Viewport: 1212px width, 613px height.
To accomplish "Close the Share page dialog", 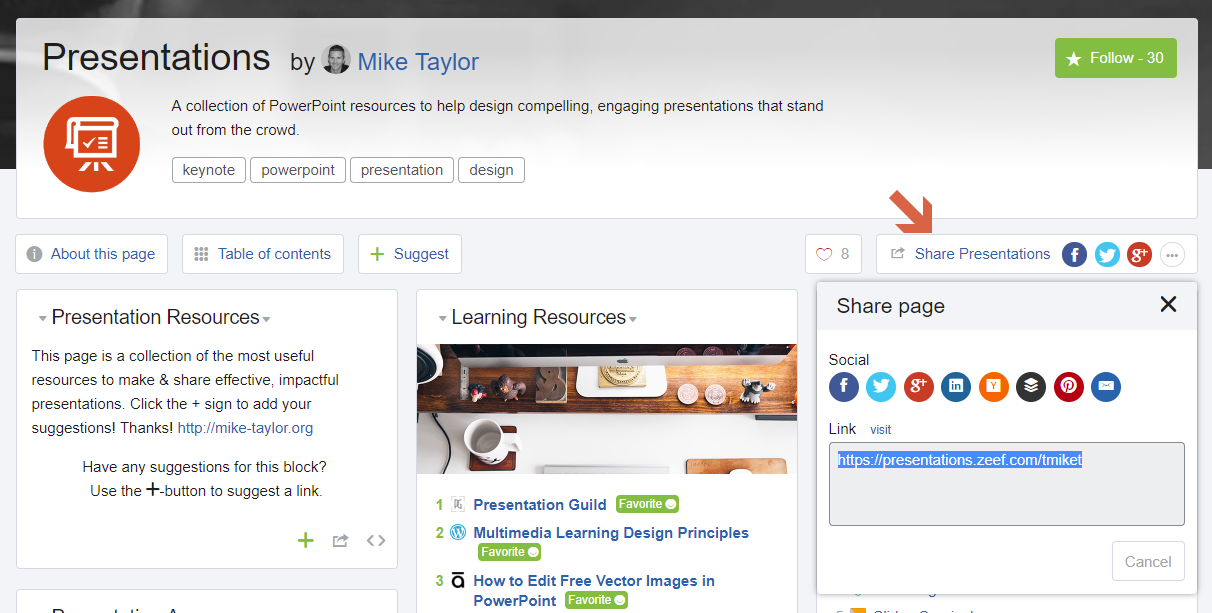I will point(1168,305).
